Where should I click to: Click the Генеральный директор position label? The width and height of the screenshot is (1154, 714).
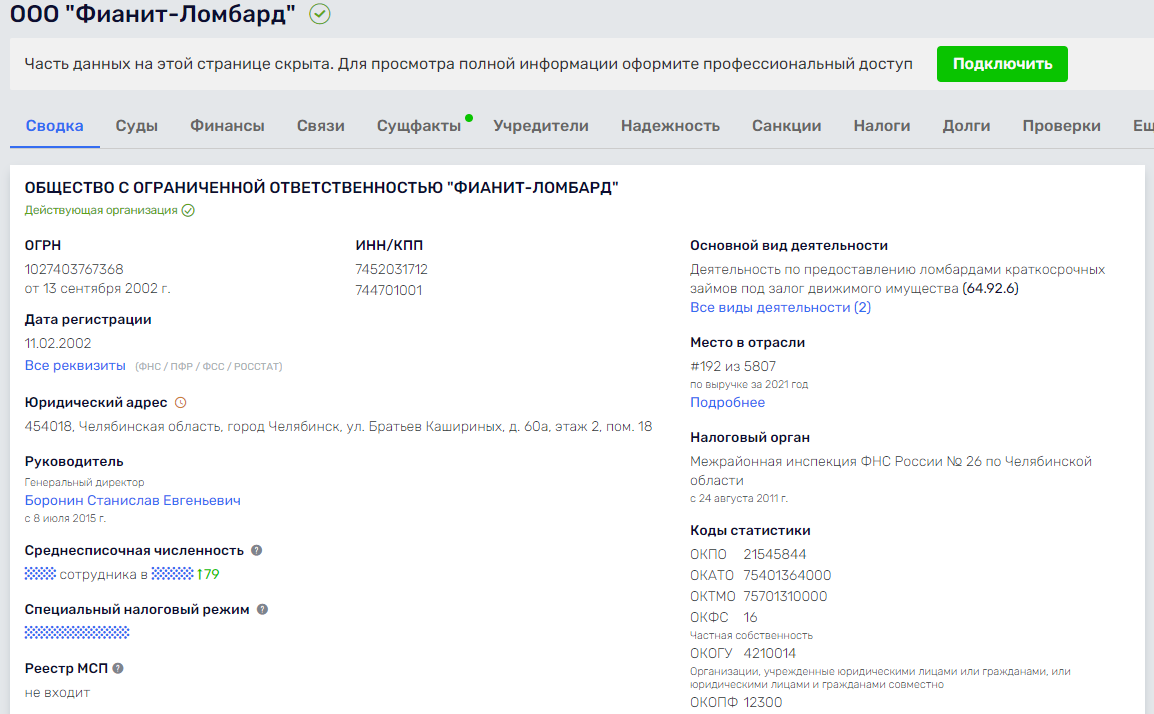84,482
